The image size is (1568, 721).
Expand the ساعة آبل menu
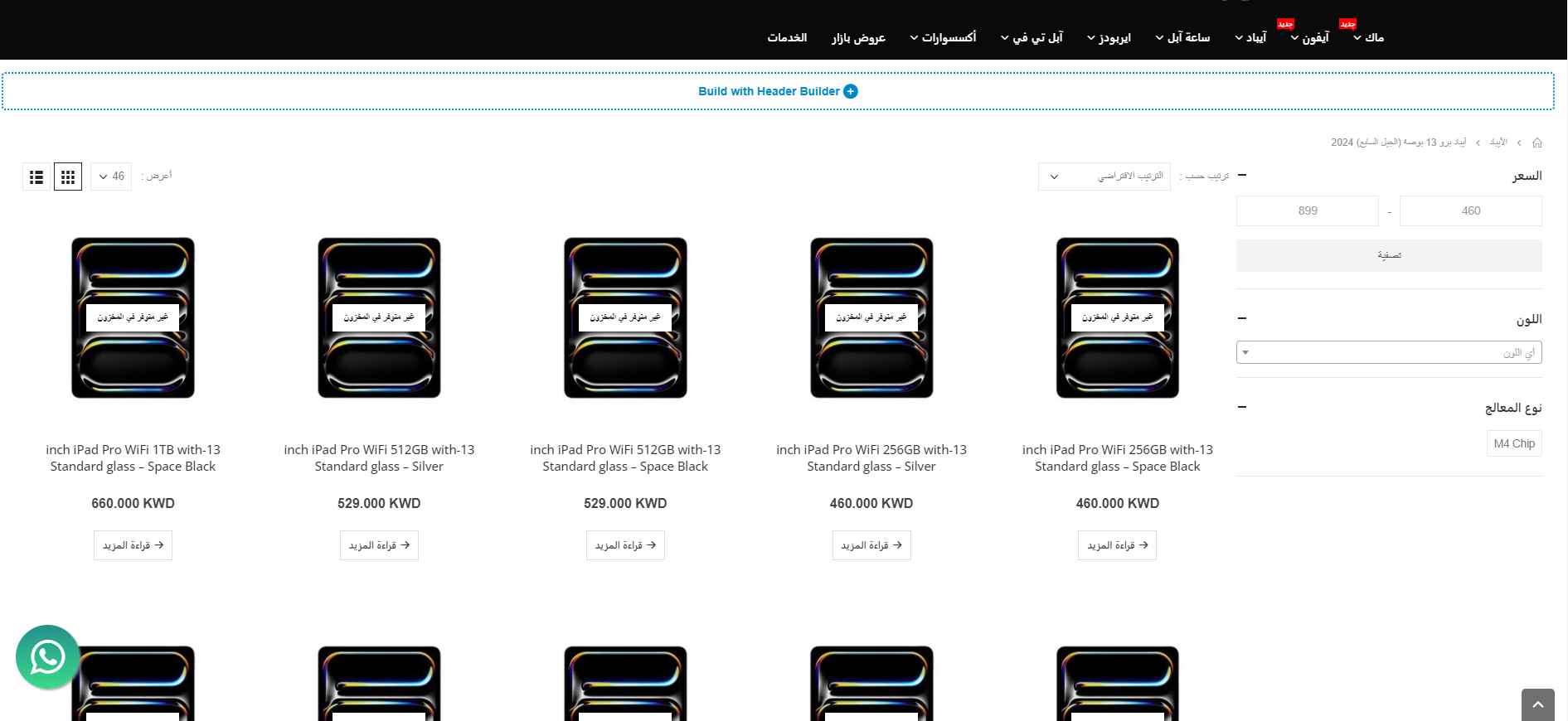1182,37
